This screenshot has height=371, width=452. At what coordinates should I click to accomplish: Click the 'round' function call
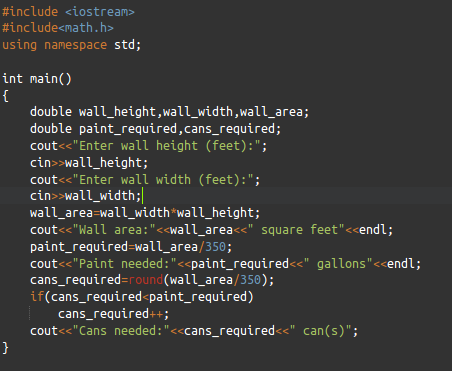point(146,280)
